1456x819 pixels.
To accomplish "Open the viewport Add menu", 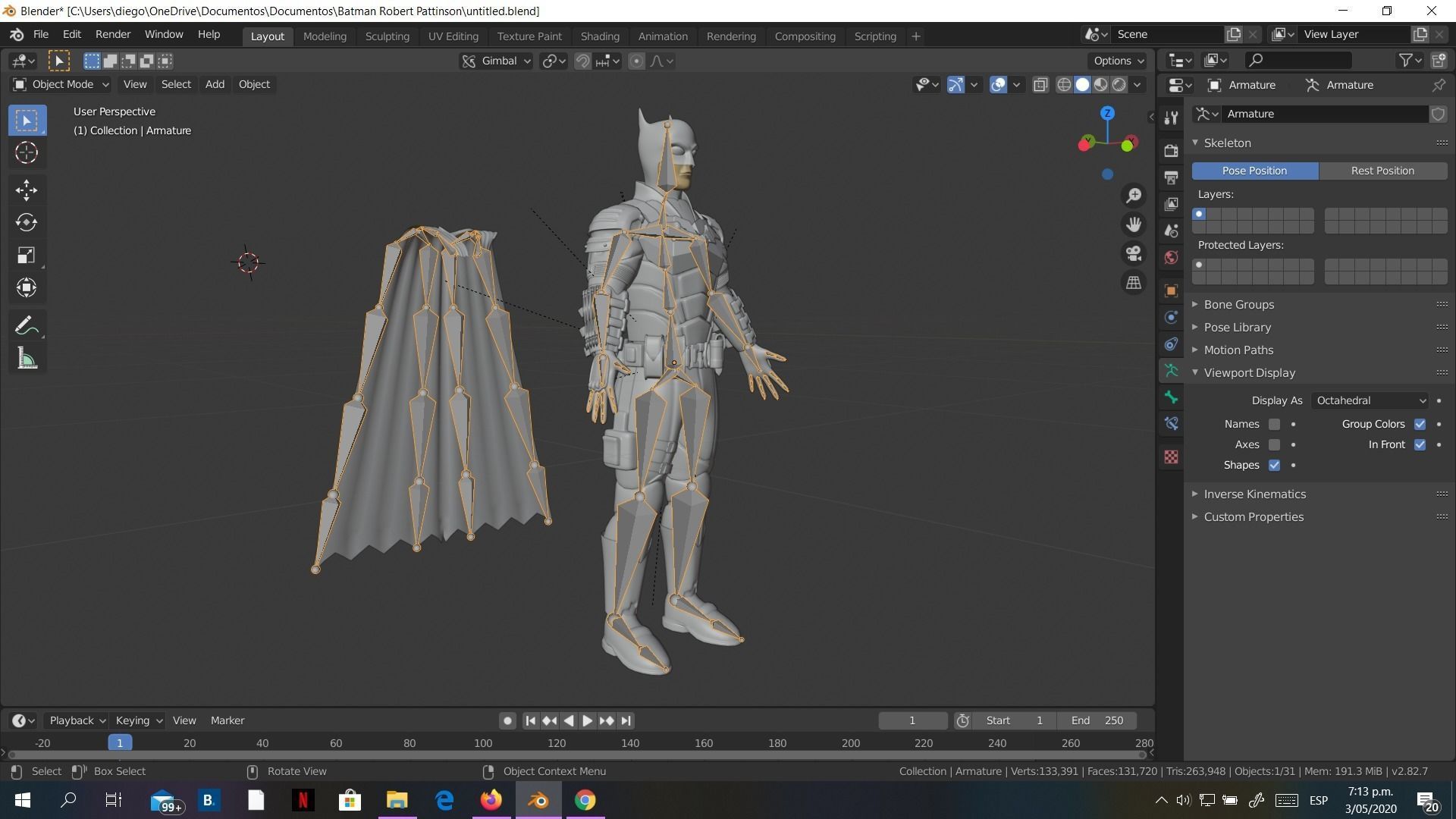I will click(x=215, y=84).
